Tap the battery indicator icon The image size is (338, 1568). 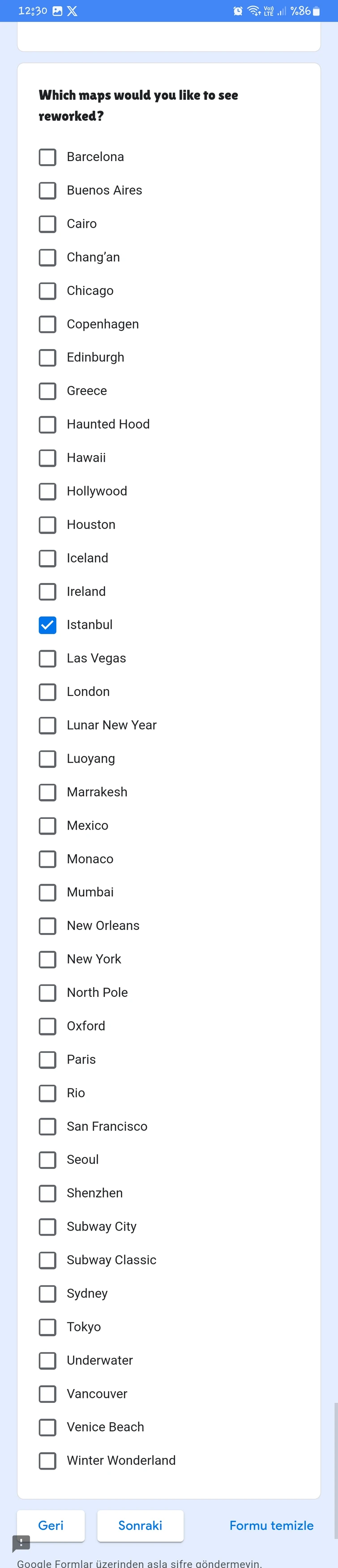tap(316, 11)
